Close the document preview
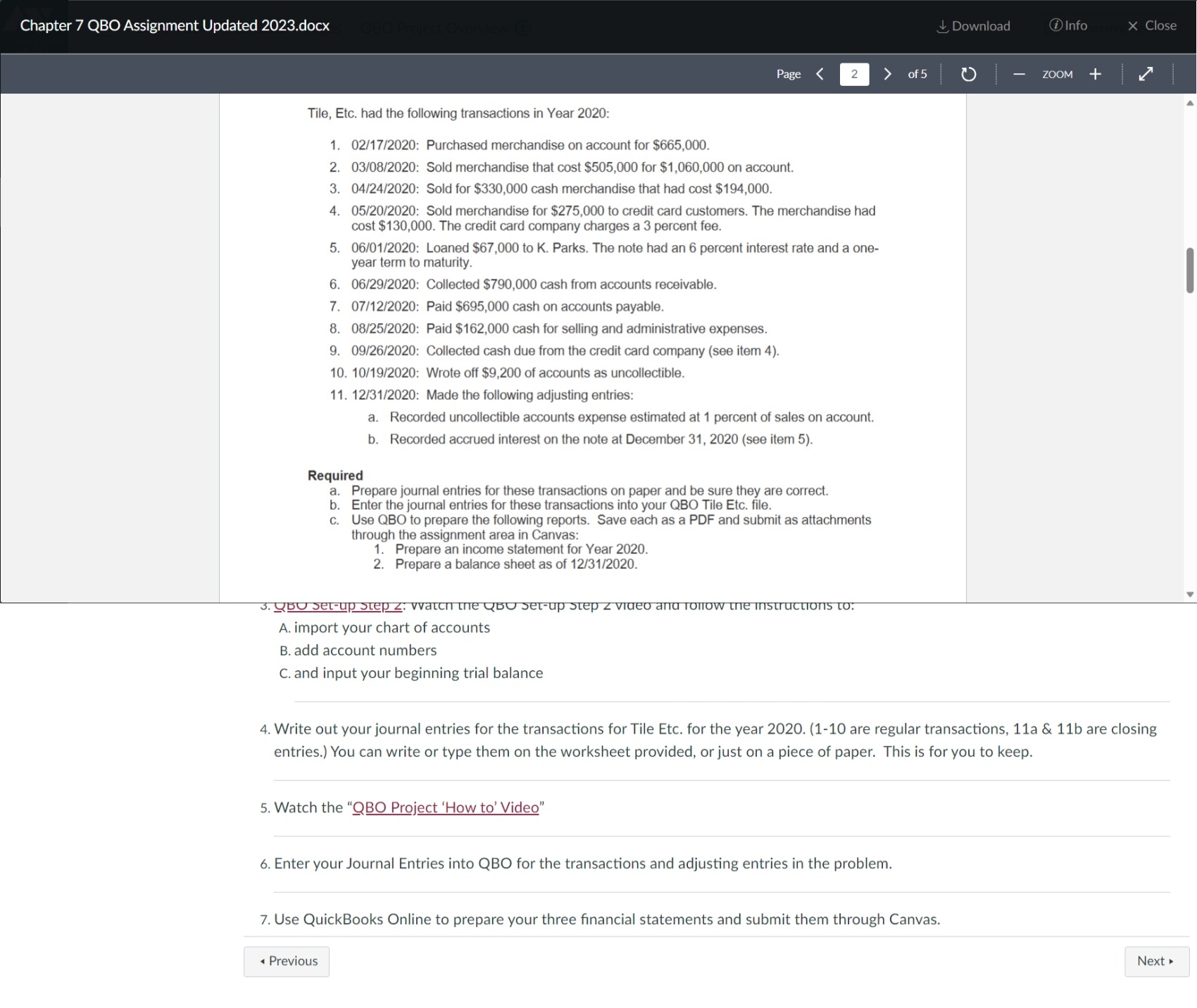 coord(1152,25)
